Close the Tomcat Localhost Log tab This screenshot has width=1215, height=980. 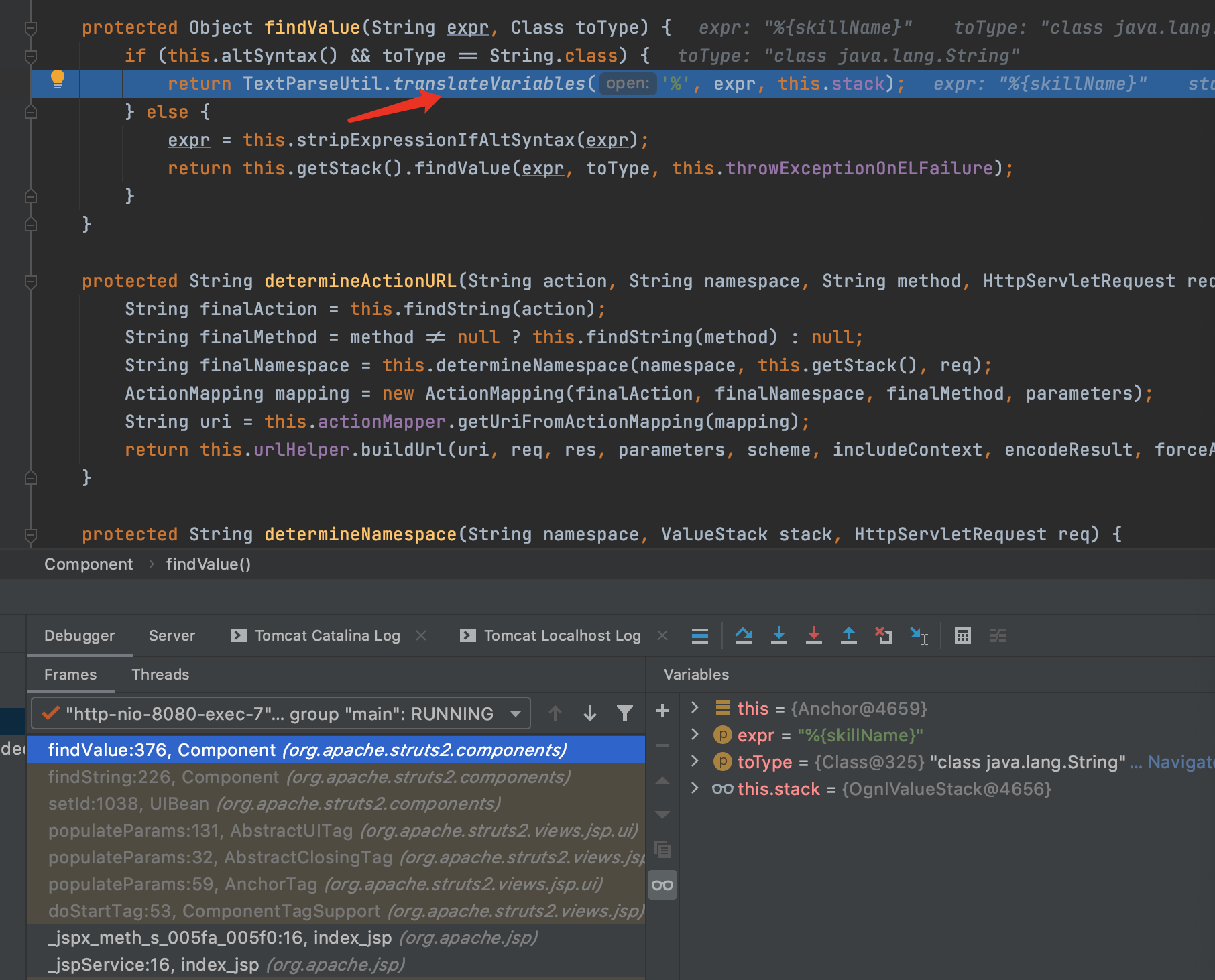tap(662, 635)
